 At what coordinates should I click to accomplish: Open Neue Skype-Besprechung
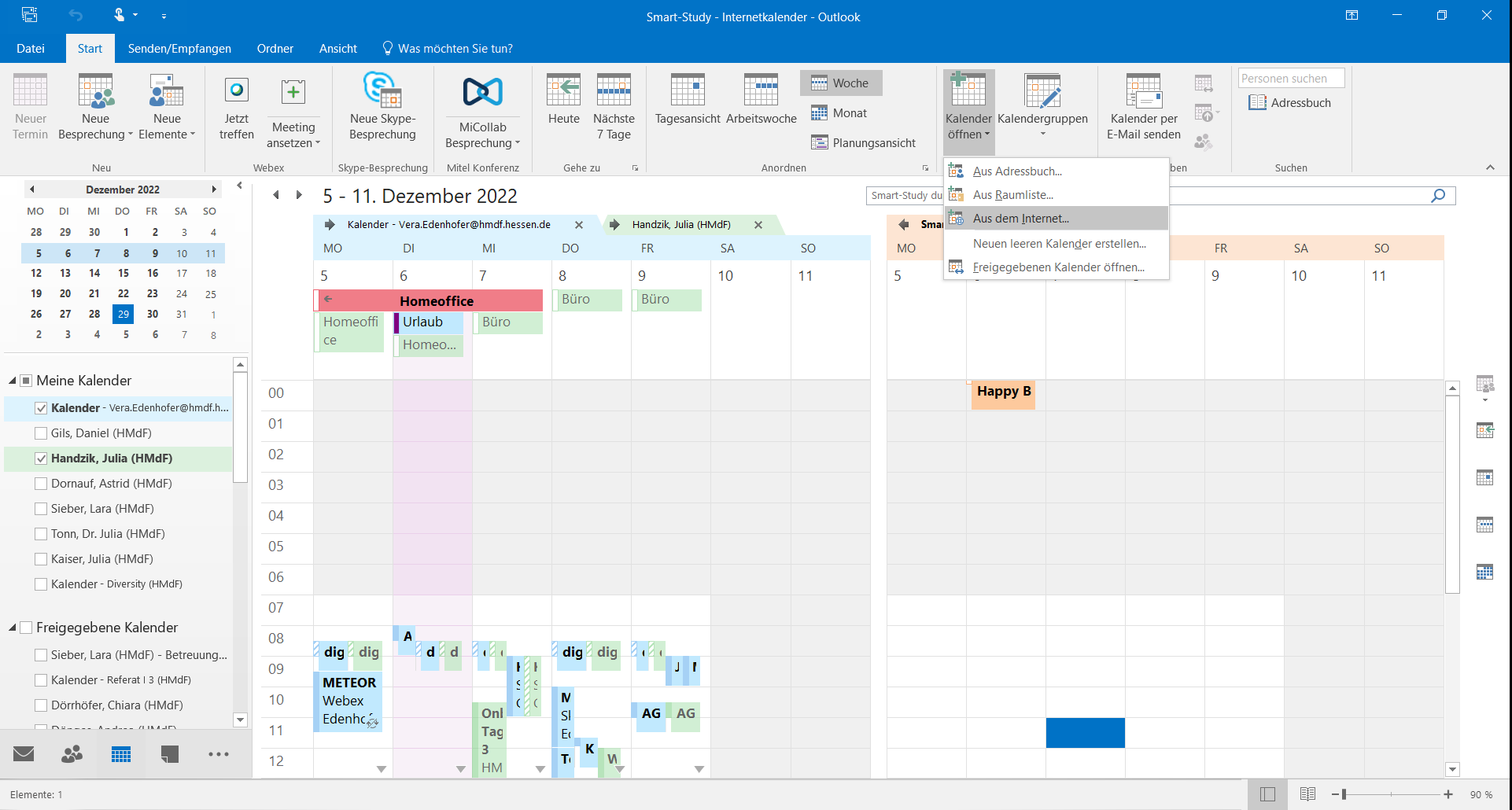pyautogui.click(x=382, y=107)
